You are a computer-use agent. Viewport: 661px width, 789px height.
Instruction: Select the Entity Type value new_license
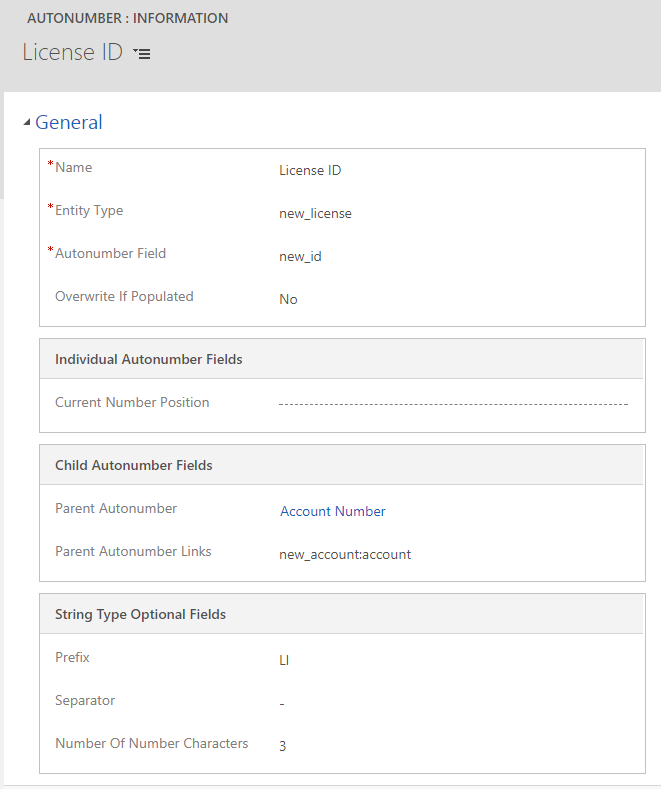point(315,214)
